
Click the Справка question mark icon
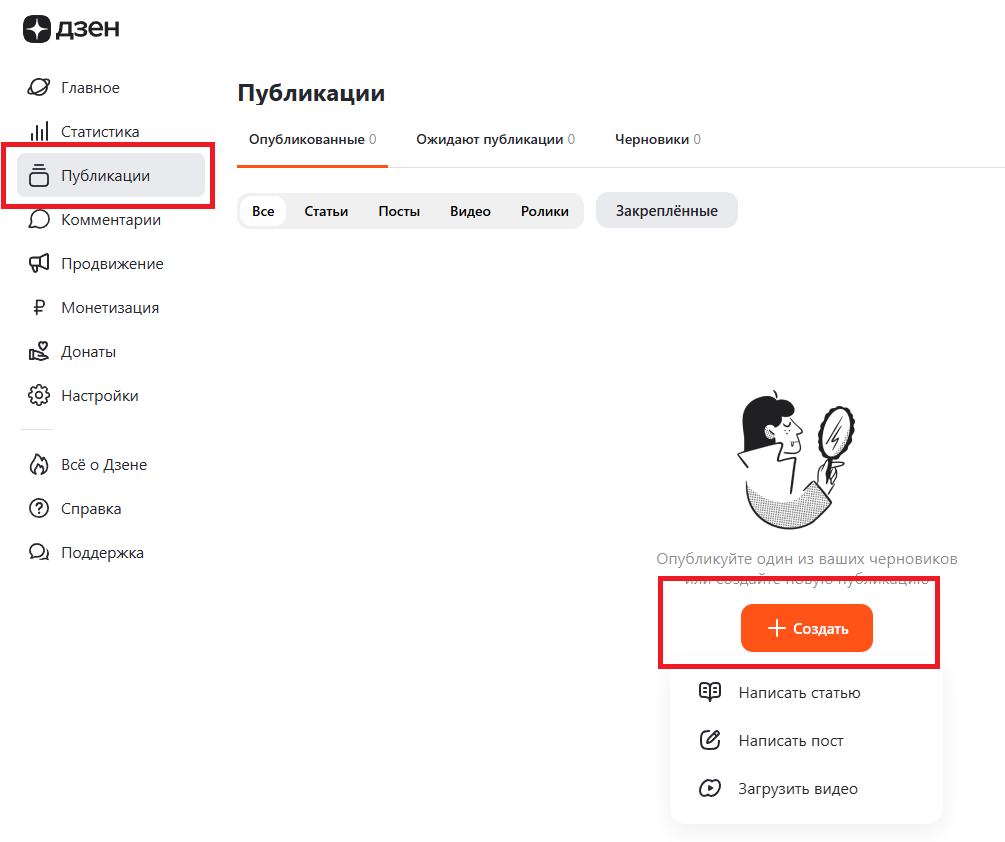pos(37,508)
